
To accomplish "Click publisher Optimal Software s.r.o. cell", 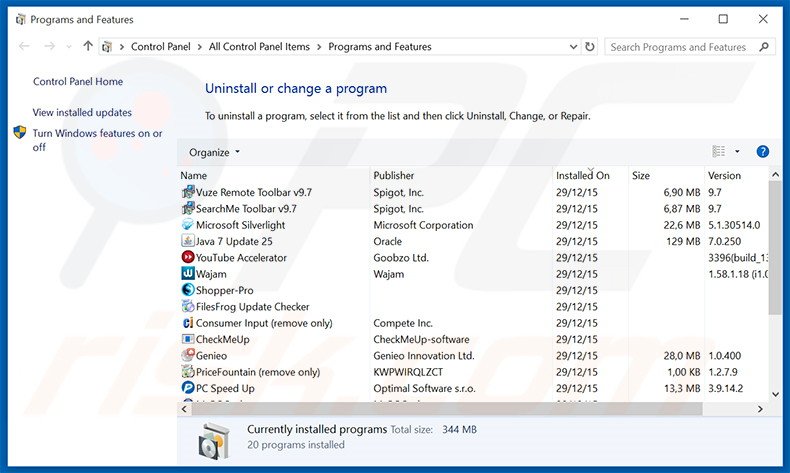I will tap(424, 388).
